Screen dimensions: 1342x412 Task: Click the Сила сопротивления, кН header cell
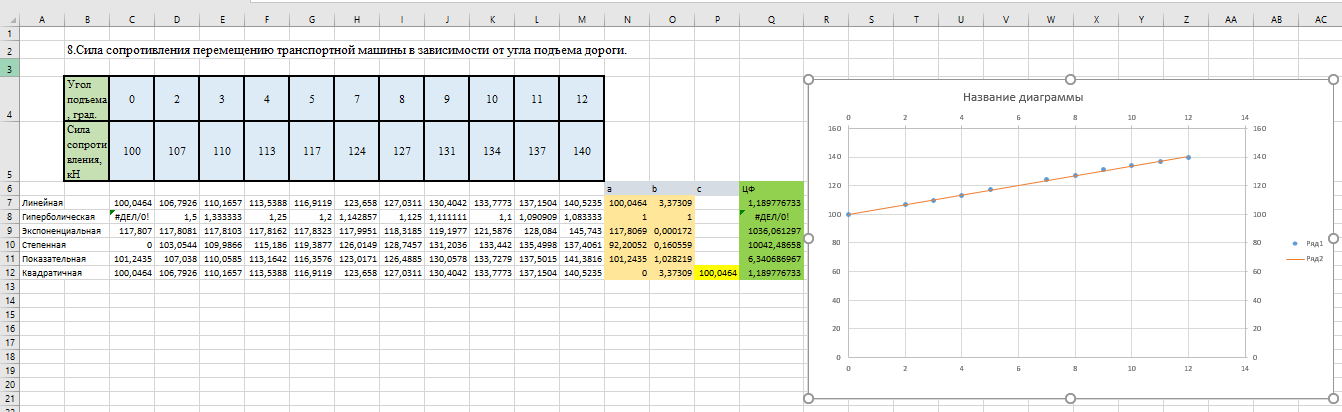point(87,151)
